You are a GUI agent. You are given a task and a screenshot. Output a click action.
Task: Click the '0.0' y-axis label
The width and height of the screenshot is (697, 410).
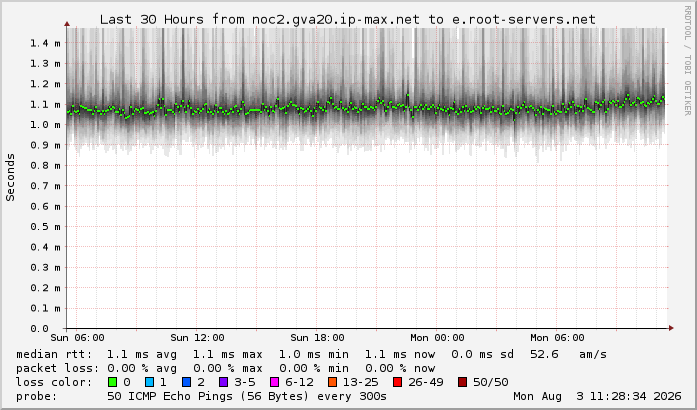tap(40, 329)
